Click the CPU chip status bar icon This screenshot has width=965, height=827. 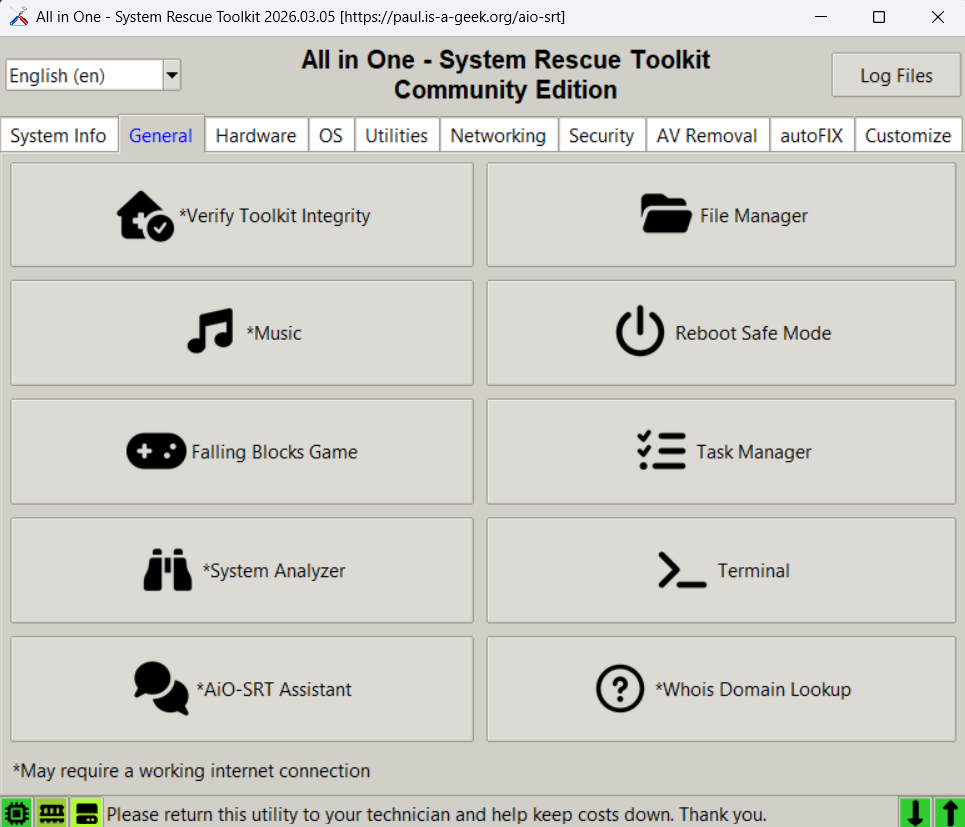[x=16, y=813]
